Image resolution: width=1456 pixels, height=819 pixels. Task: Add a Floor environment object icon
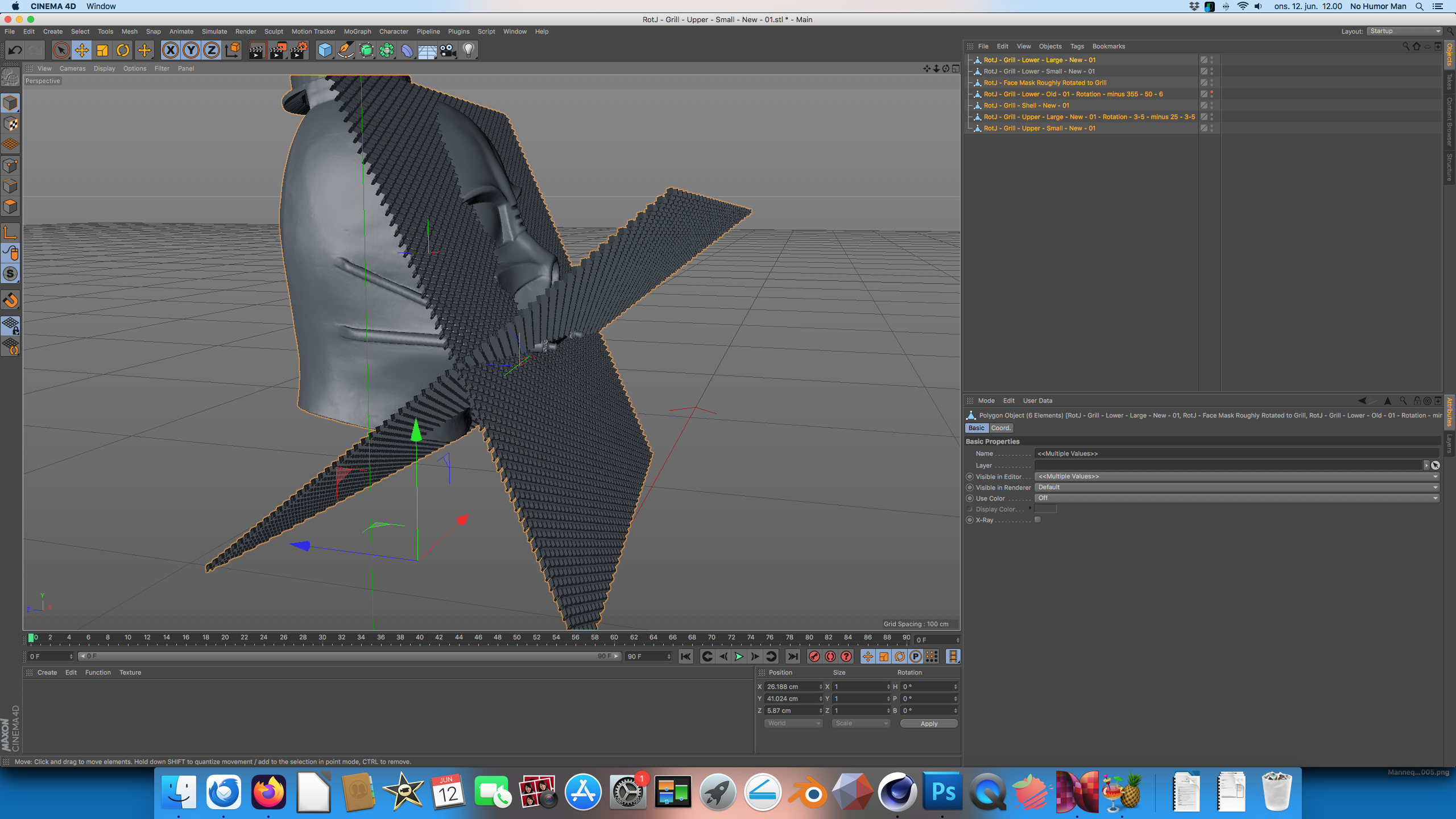427,51
